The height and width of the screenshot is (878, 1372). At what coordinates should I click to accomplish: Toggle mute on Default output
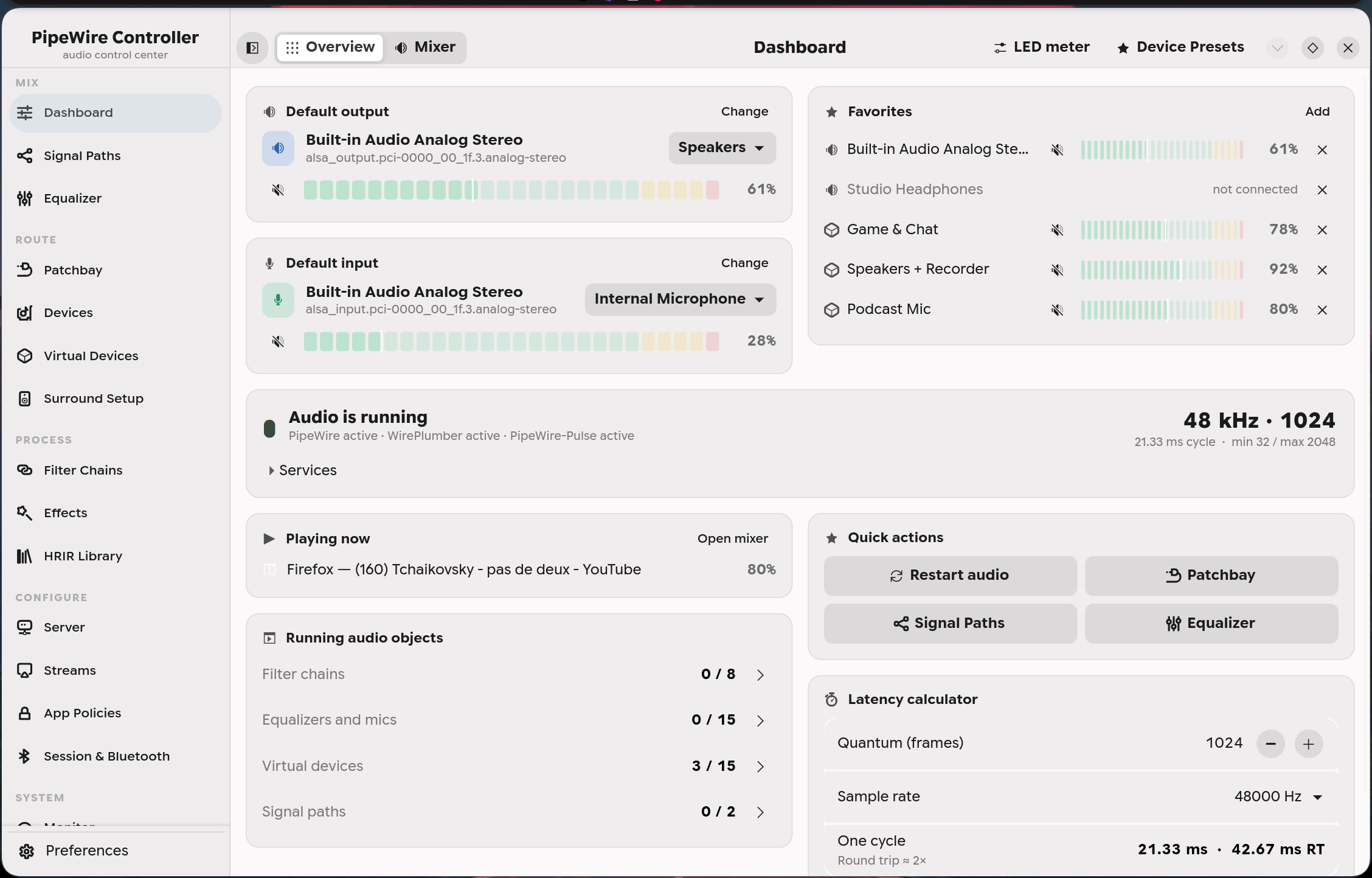point(278,190)
